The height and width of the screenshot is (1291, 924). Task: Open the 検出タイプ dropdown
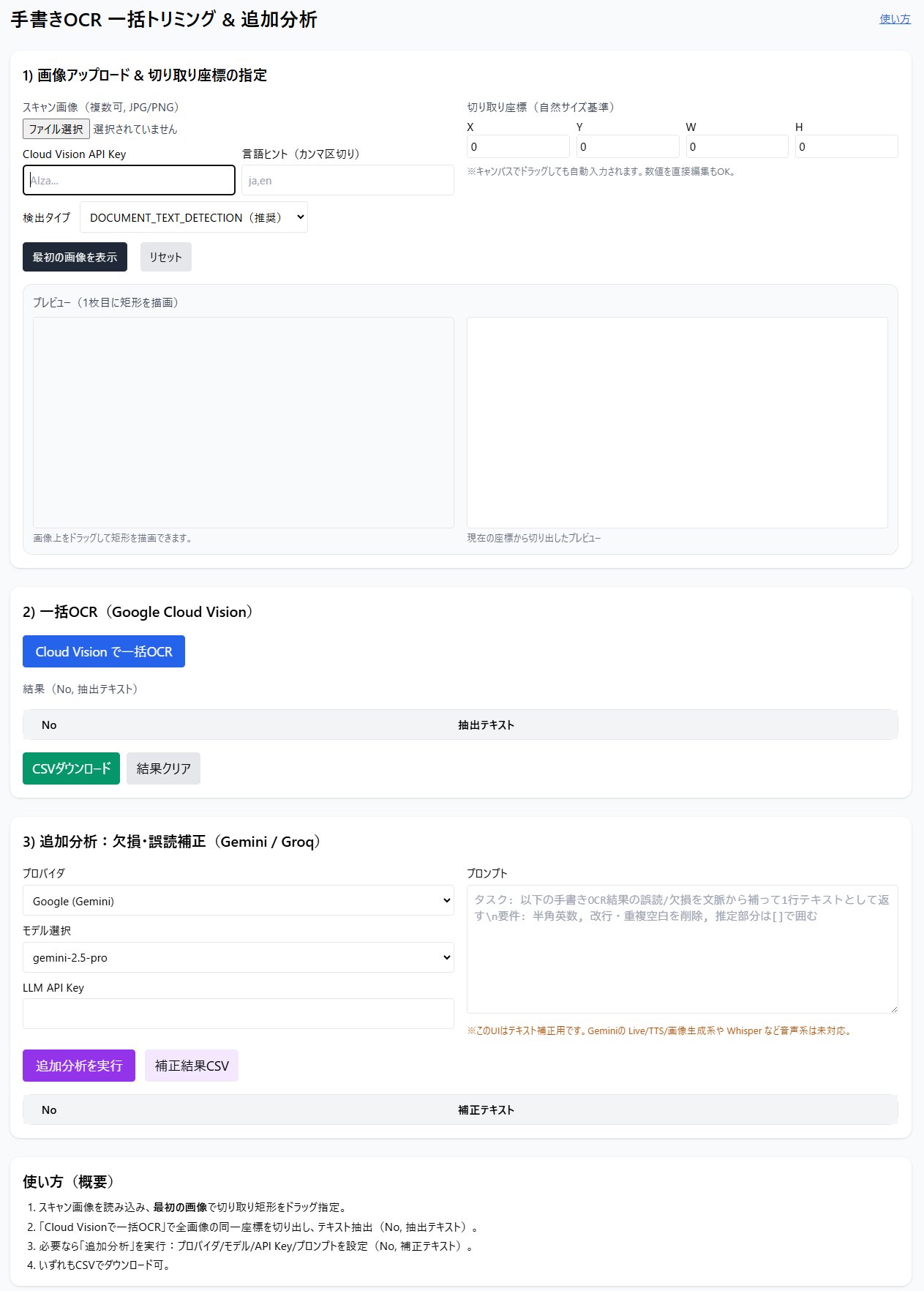coord(194,217)
